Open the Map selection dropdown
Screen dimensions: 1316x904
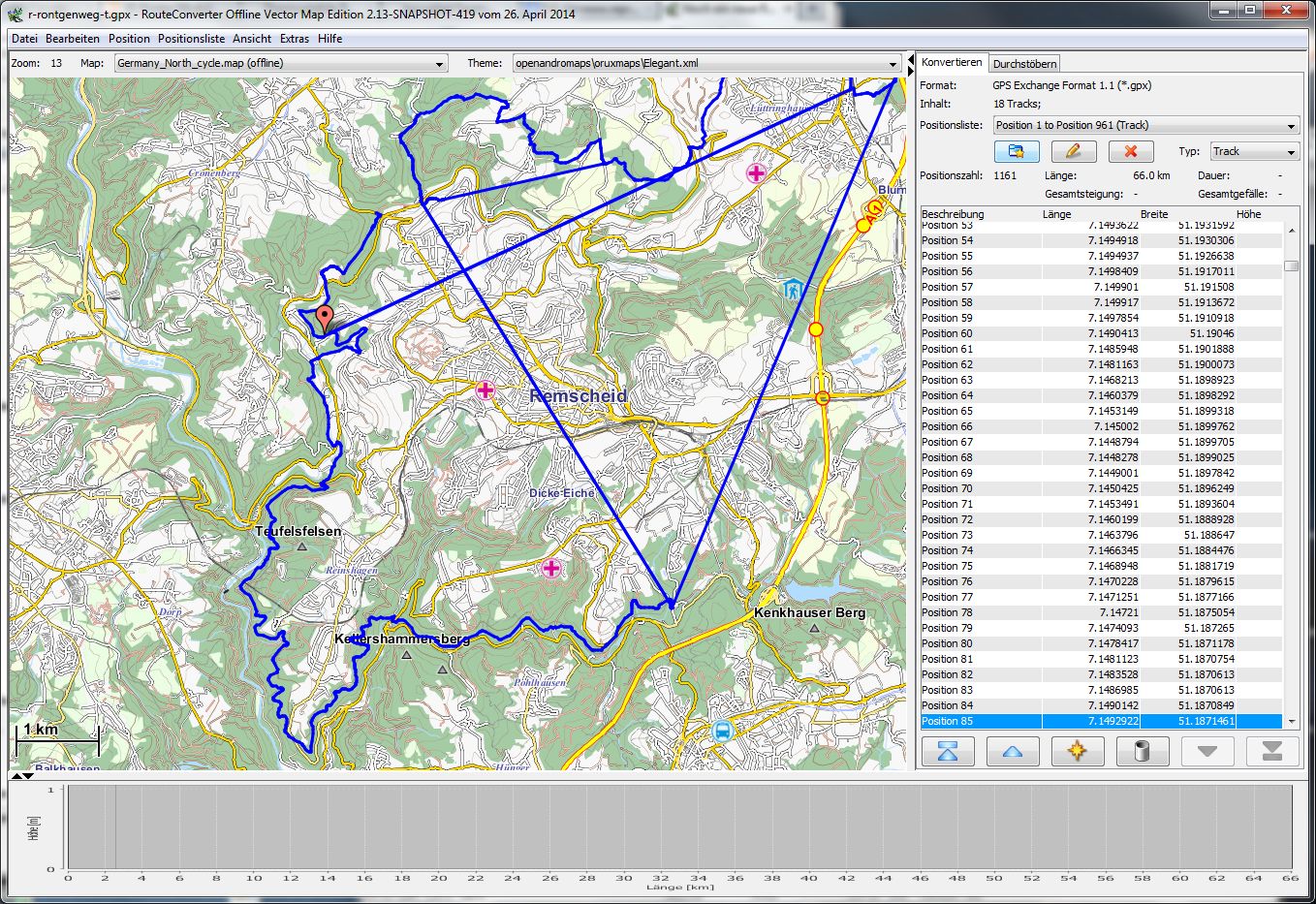click(280, 64)
